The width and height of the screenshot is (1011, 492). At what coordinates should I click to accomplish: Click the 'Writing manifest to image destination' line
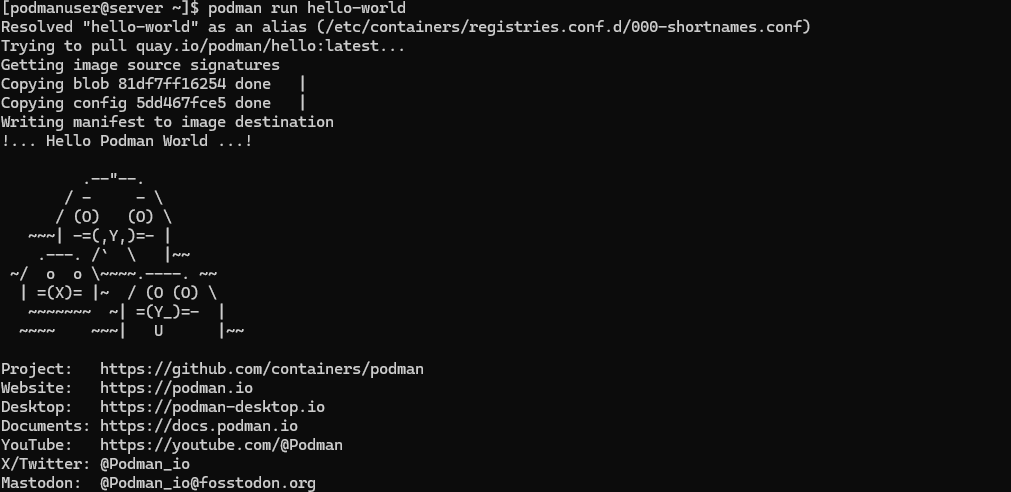pos(167,122)
